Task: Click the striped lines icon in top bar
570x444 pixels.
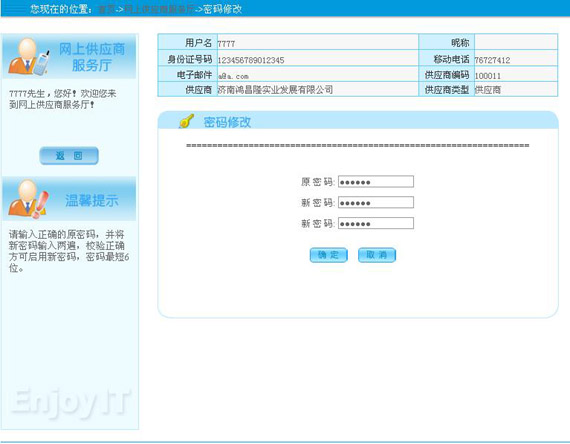Action: point(15,8)
